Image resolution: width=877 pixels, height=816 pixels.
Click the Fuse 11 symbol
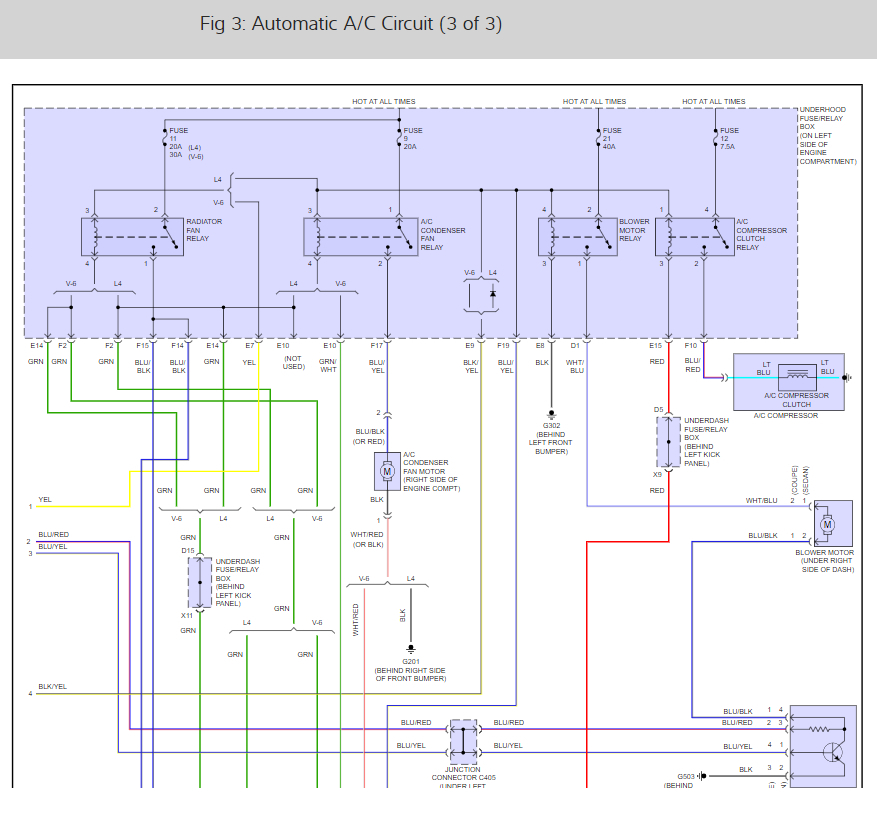coord(165,137)
